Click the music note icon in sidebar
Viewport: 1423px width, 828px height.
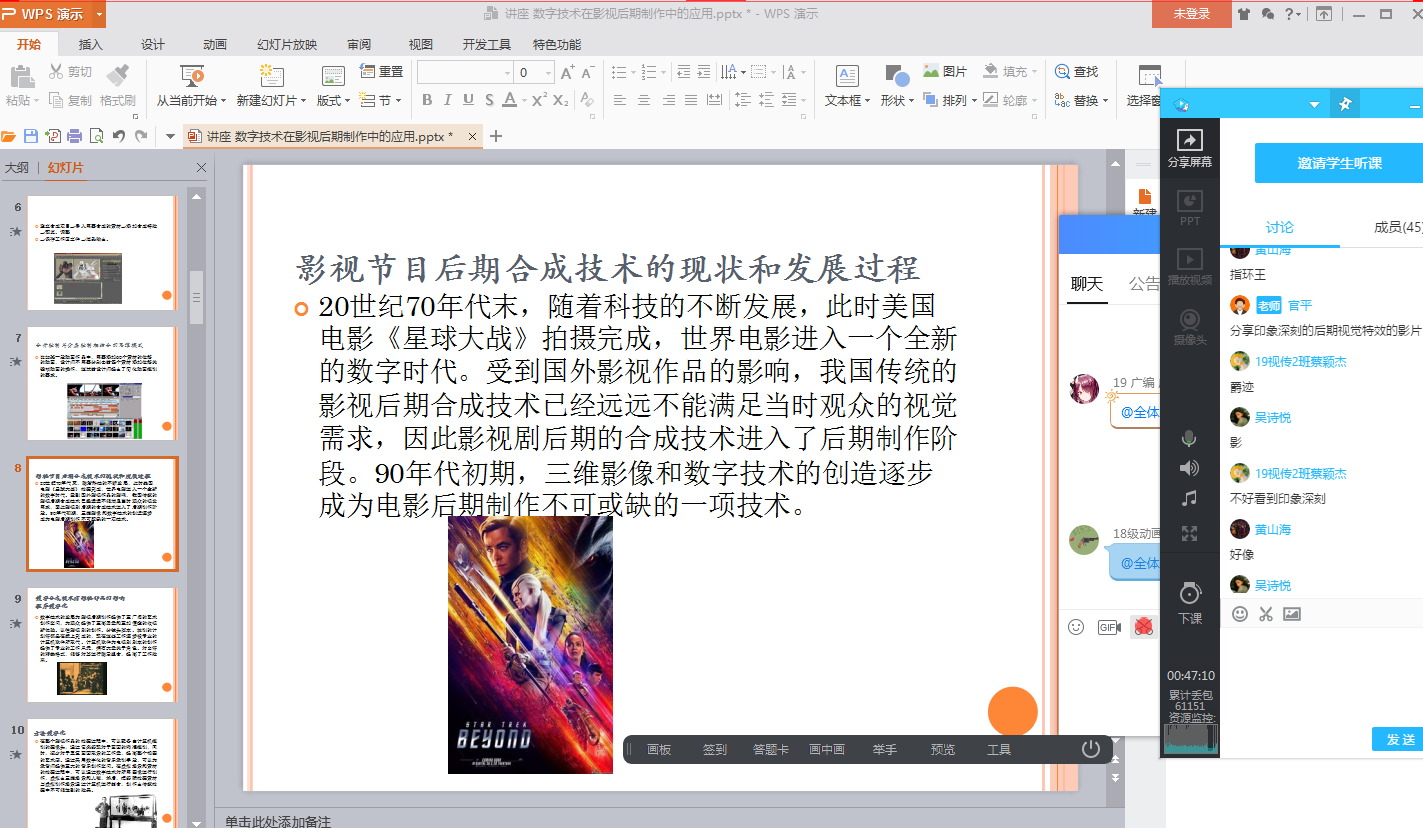[1189, 497]
